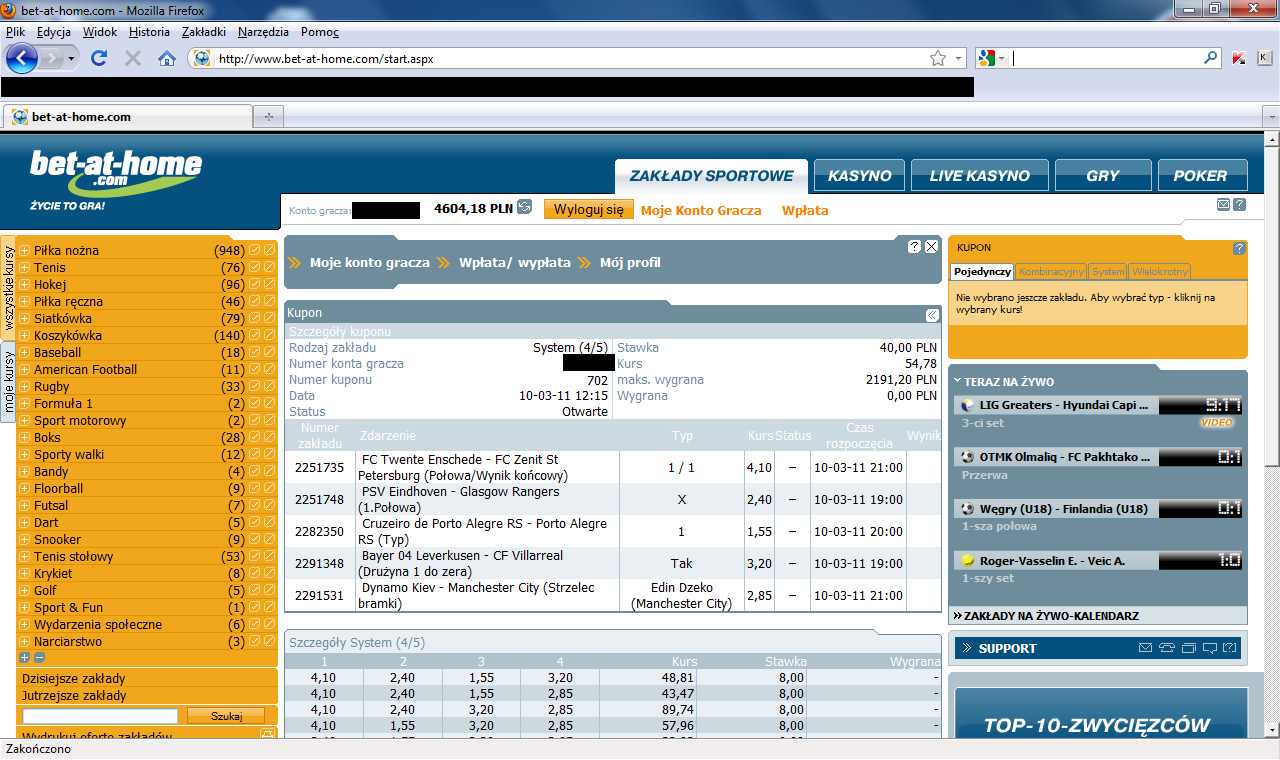Click the bet-at-home.com logo

coord(115,173)
